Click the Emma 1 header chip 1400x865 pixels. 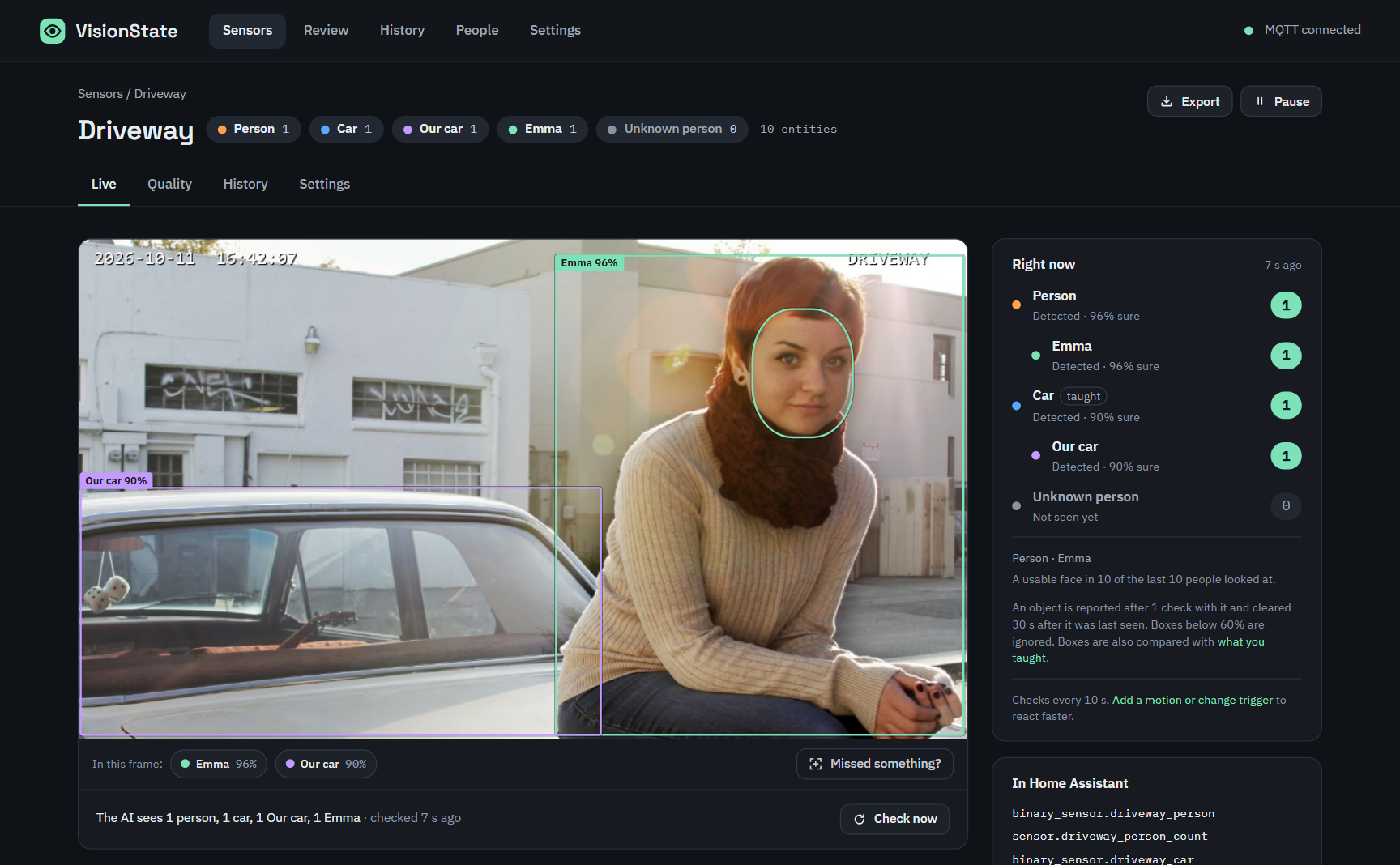coord(542,129)
